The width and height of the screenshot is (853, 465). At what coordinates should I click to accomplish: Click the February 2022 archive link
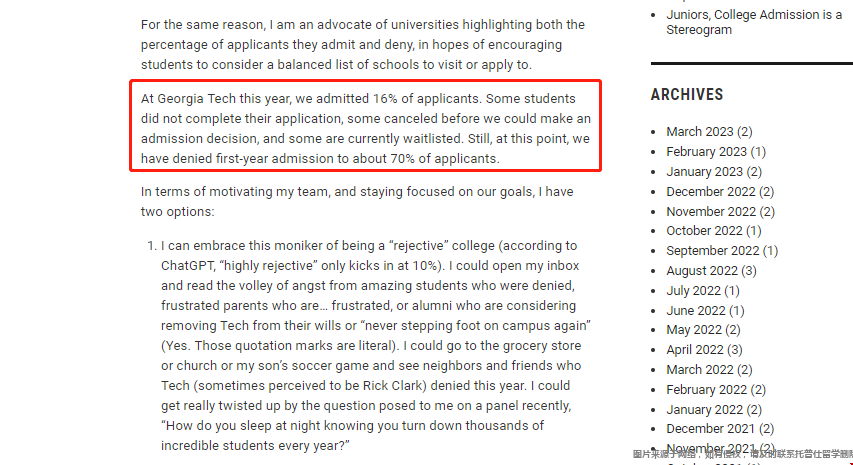[x=706, y=390]
